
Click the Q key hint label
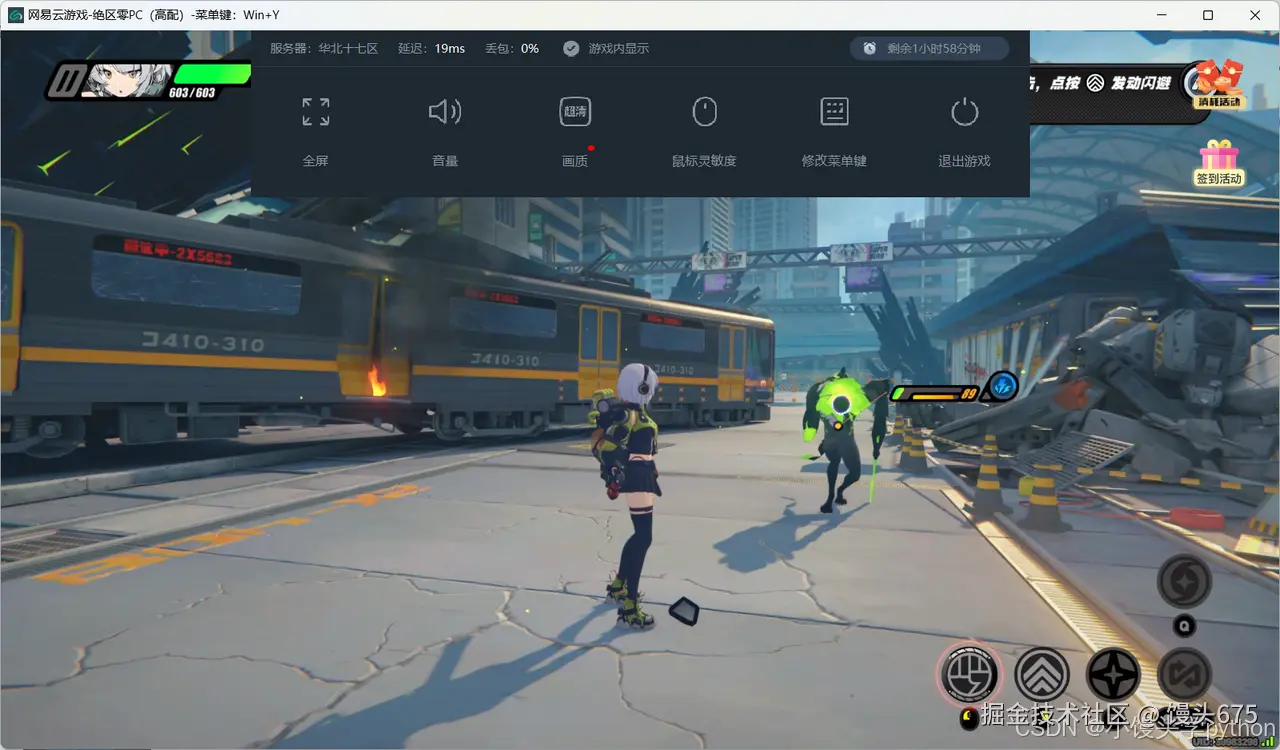(x=1184, y=627)
